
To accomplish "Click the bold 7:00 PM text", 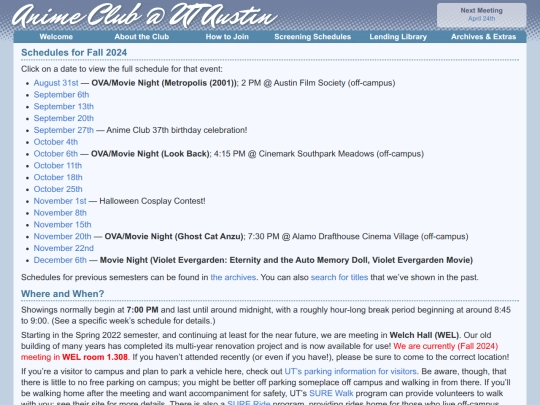I will 142,310.
